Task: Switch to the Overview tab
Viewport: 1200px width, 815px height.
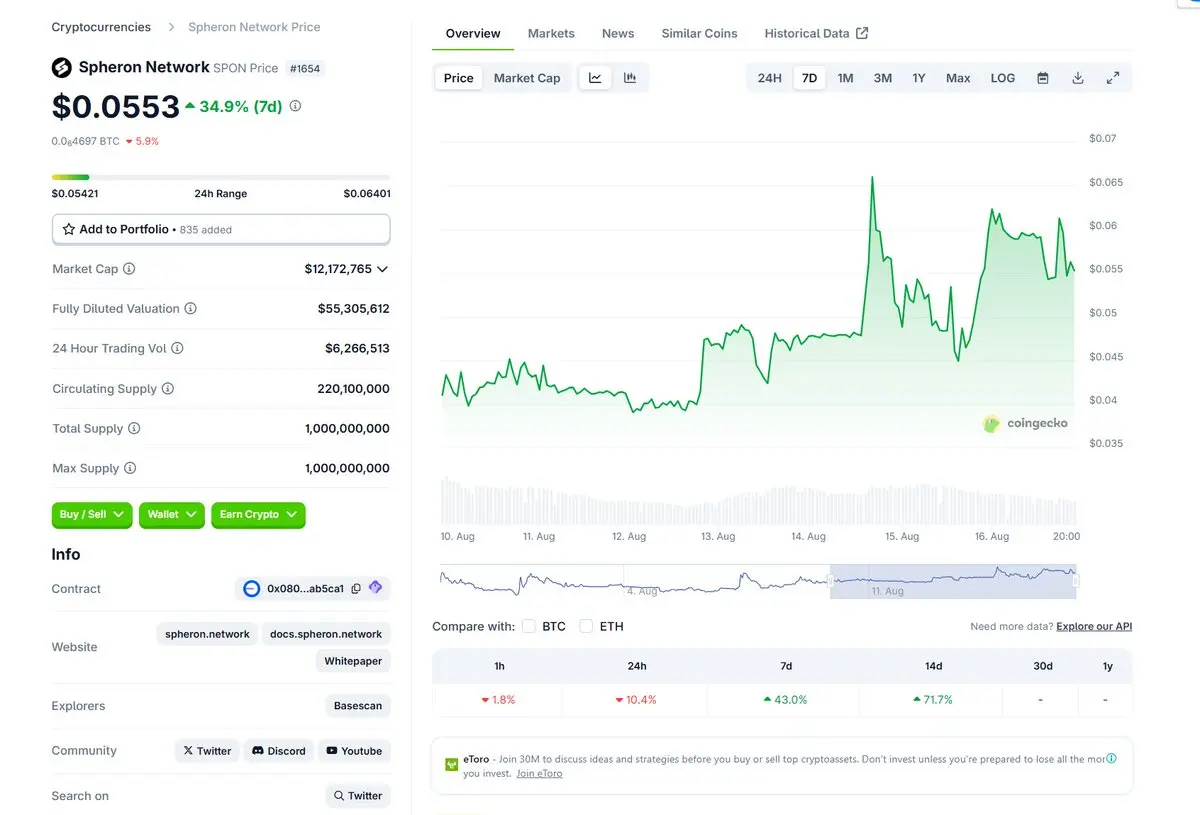Action: [473, 33]
